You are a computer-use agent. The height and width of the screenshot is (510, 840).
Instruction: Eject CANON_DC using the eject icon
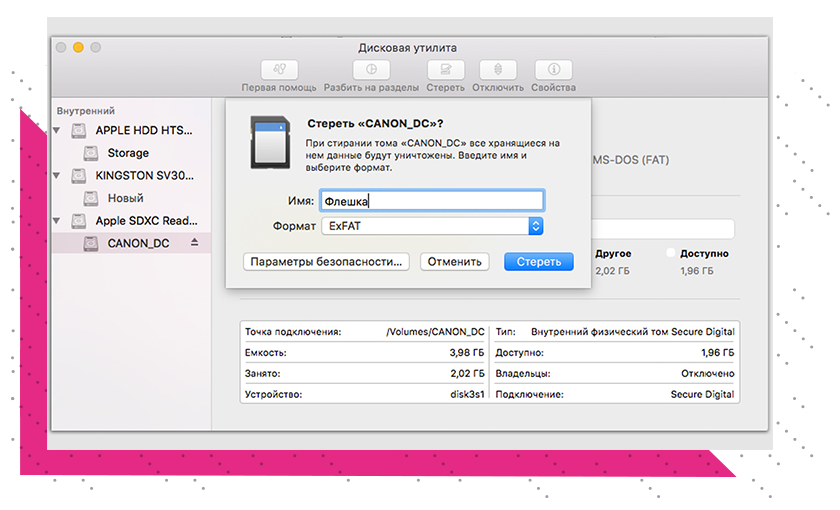coord(194,243)
